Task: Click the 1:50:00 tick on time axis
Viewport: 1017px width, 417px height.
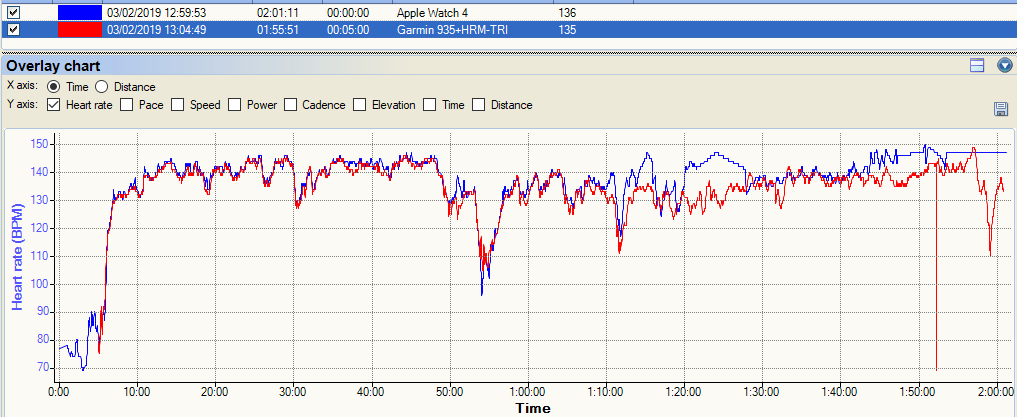Action: (918, 392)
